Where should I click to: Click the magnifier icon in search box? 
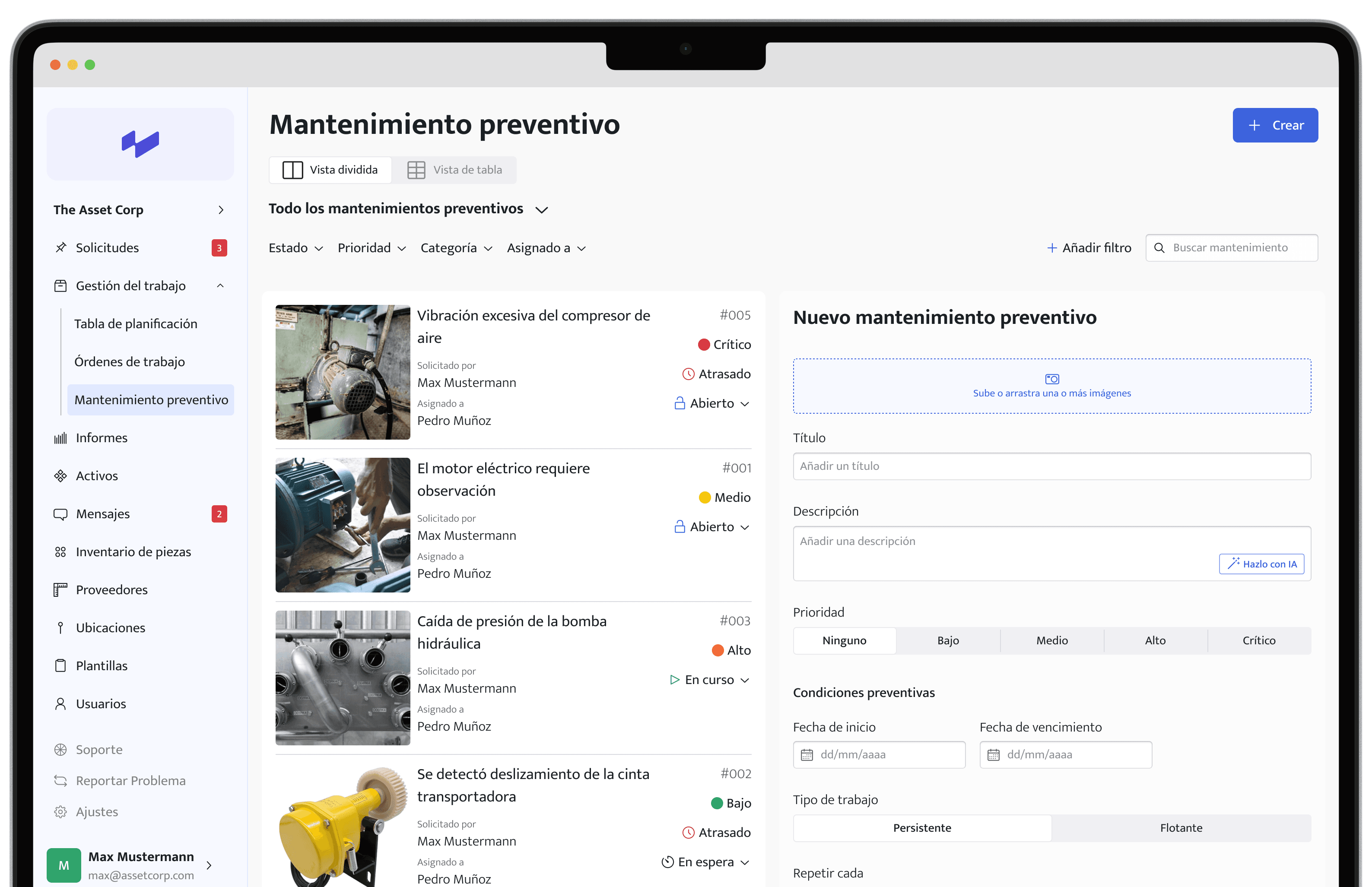point(1159,248)
